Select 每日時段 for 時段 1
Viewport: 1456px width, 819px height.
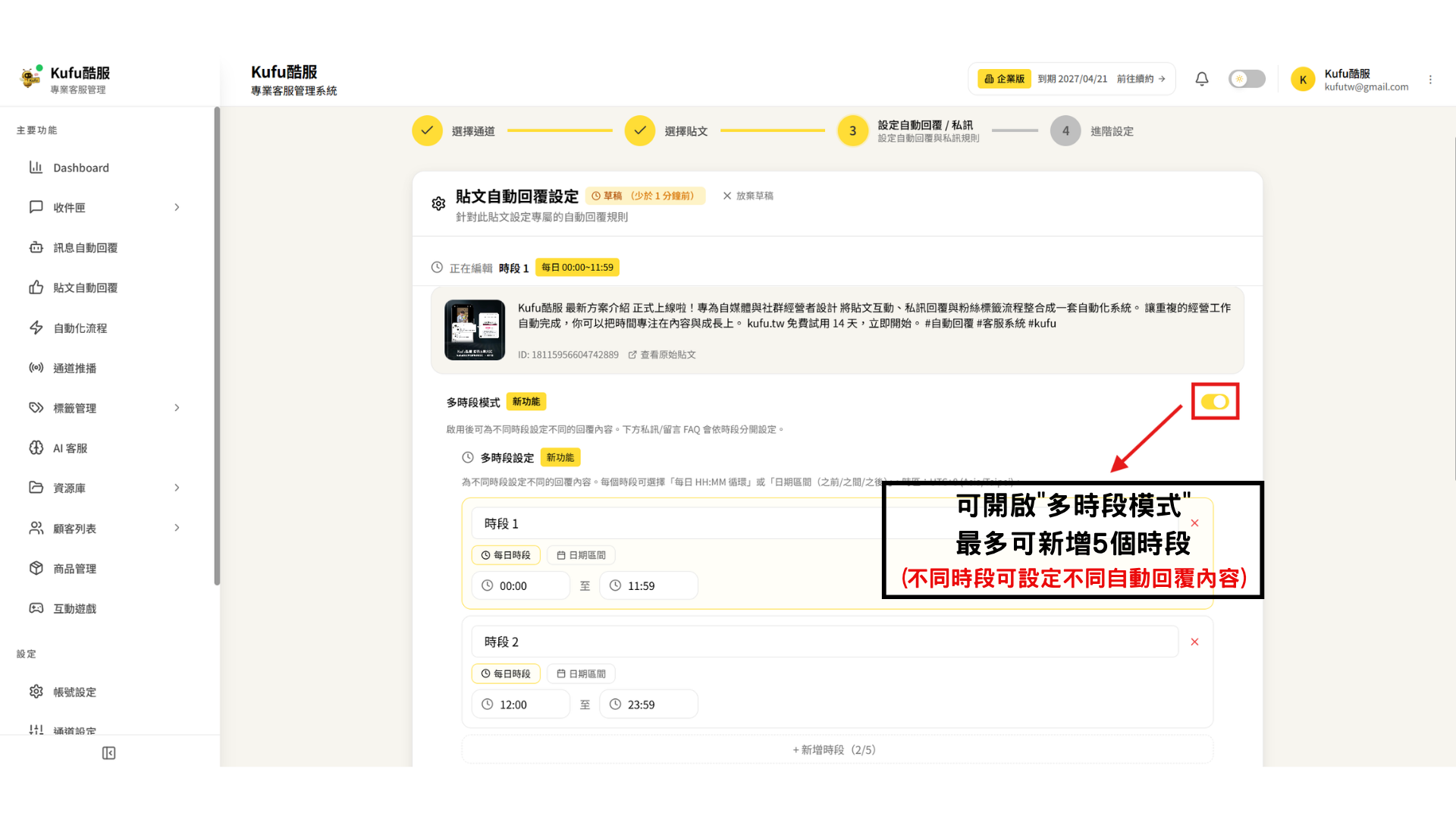point(506,555)
